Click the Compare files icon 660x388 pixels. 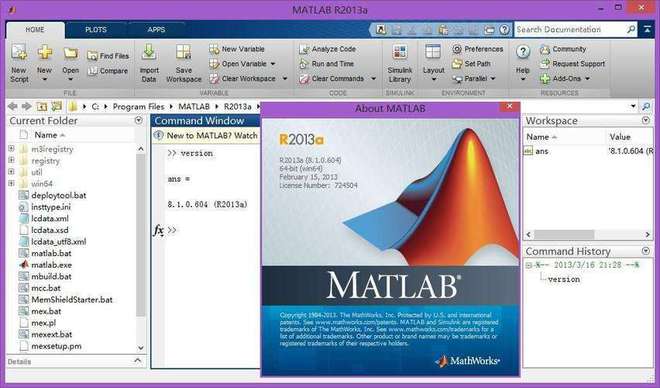click(x=93, y=71)
